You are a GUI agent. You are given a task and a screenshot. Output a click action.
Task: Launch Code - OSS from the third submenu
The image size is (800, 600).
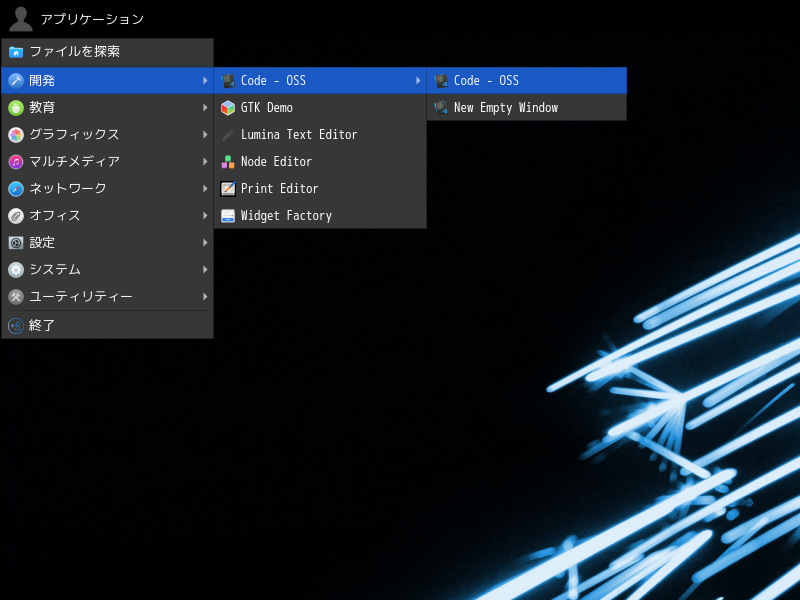(x=486, y=81)
